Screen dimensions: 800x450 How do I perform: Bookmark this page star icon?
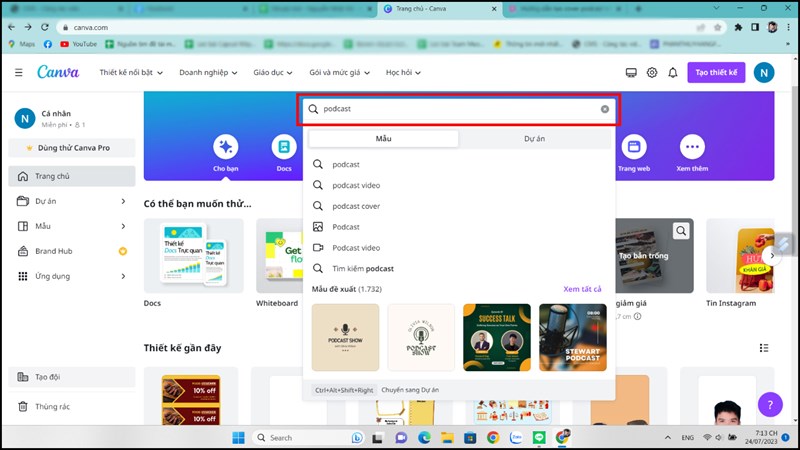[717, 27]
